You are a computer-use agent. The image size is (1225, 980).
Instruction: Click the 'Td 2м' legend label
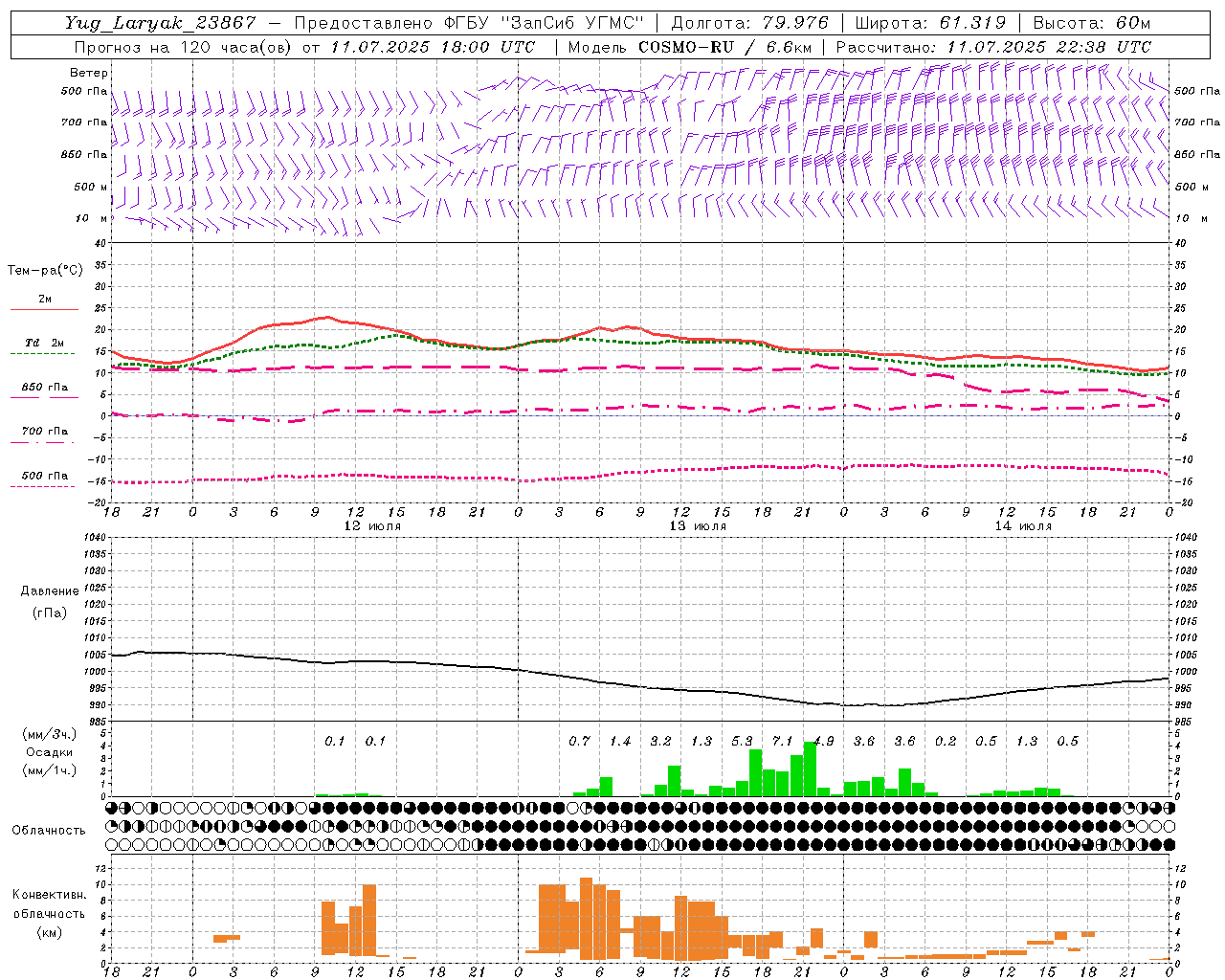point(45,343)
